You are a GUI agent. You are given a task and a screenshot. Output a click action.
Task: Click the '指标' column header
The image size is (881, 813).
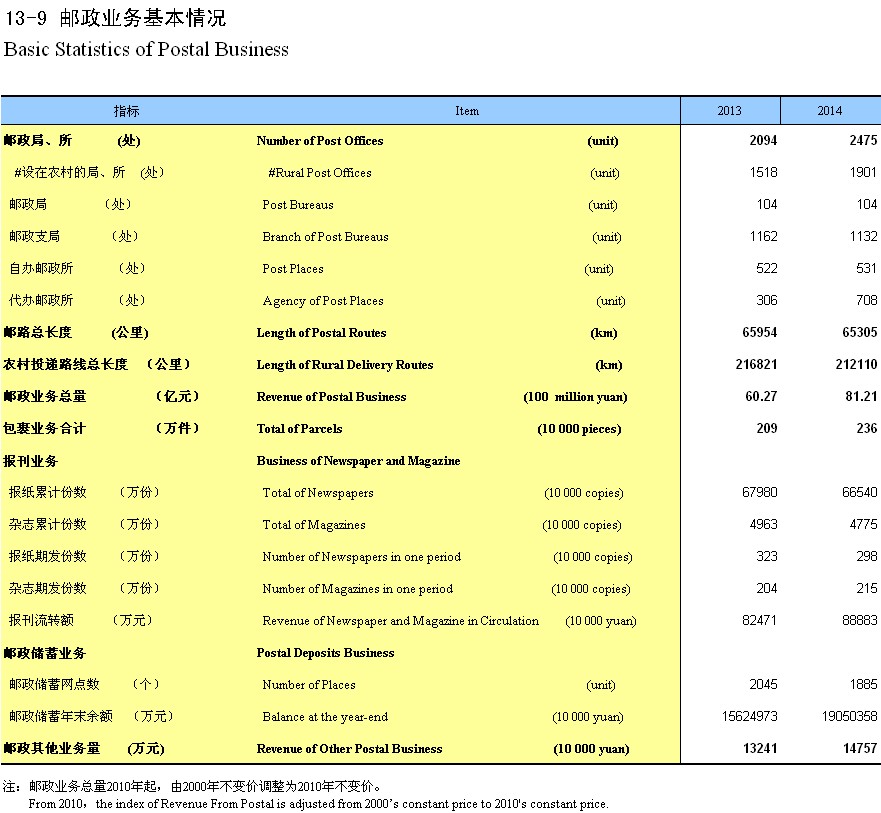[x=126, y=111]
